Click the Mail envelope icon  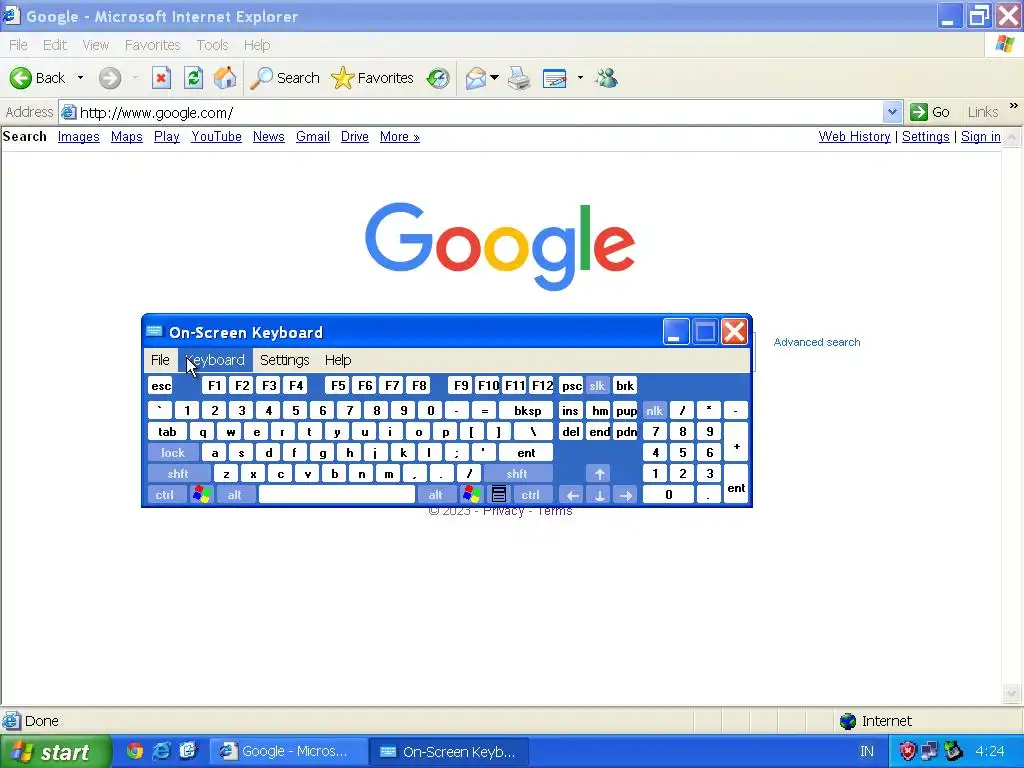pyautogui.click(x=476, y=78)
